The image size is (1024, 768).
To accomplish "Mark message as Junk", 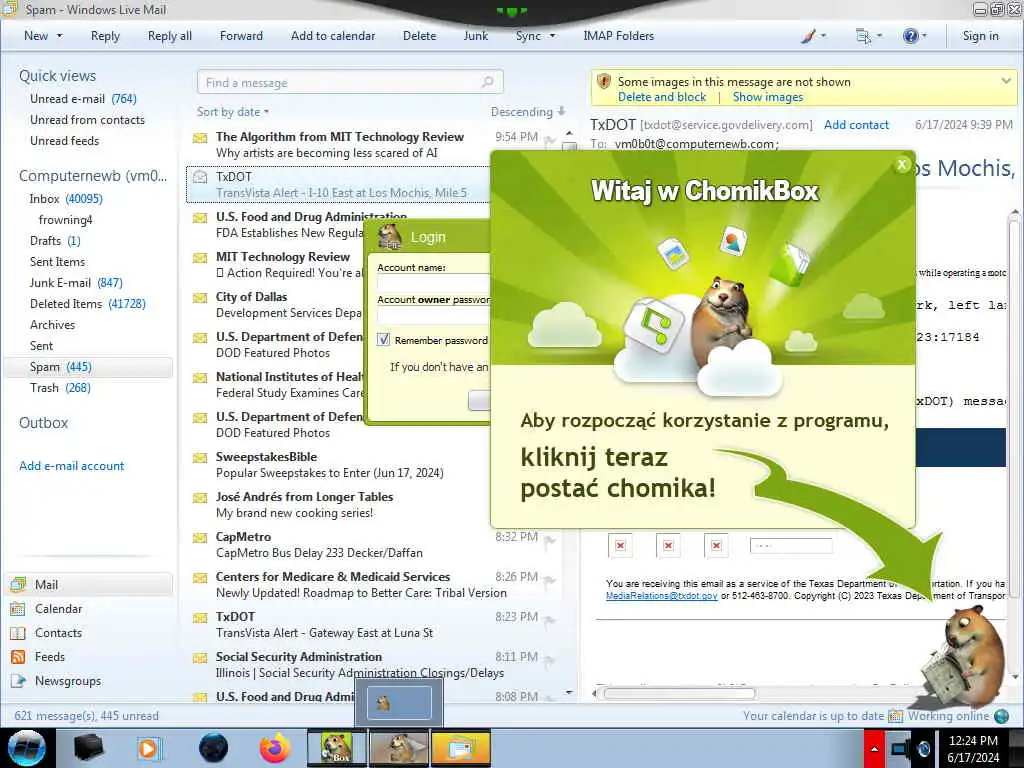I will (475, 36).
